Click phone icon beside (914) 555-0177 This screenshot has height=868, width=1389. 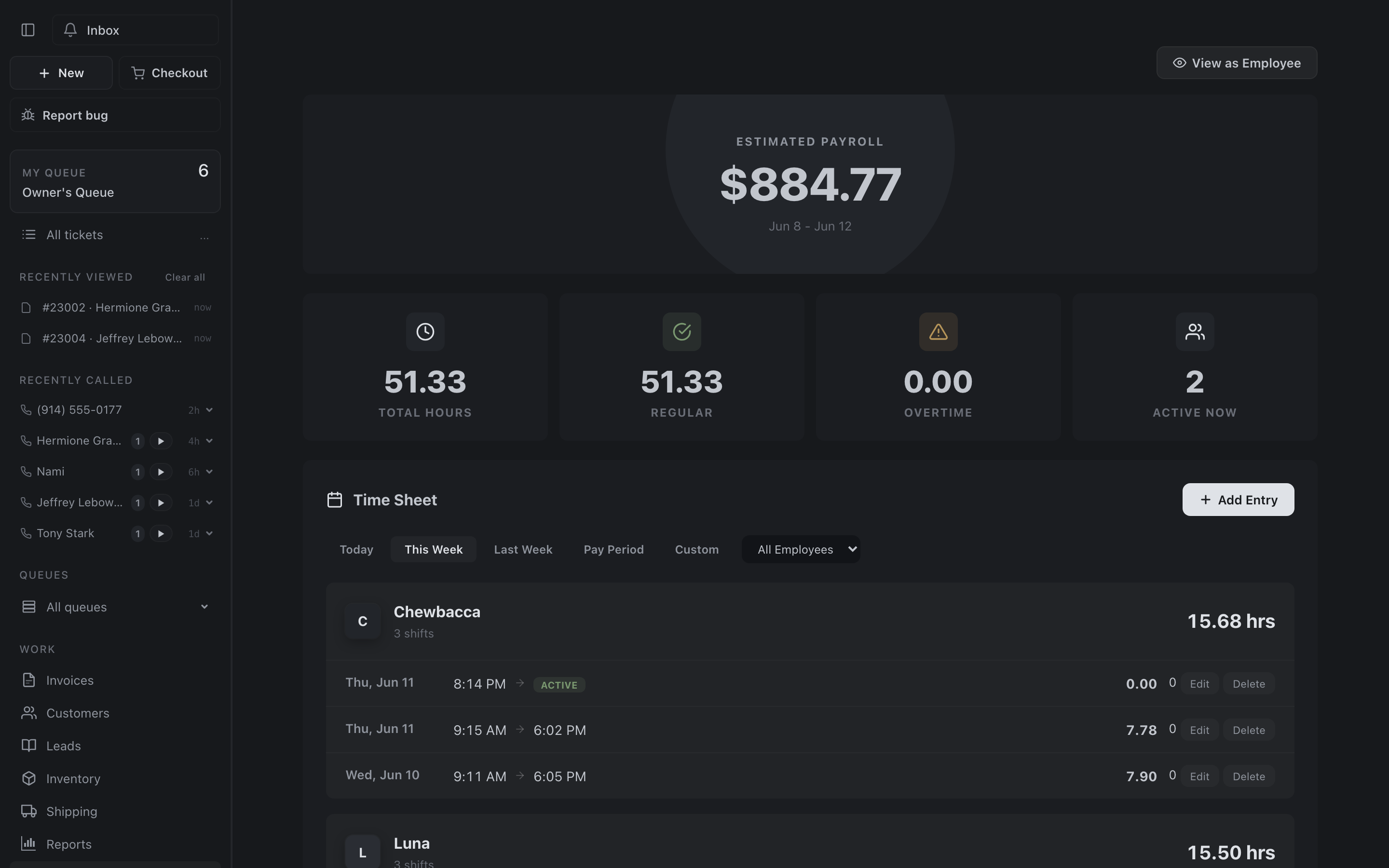click(x=26, y=410)
